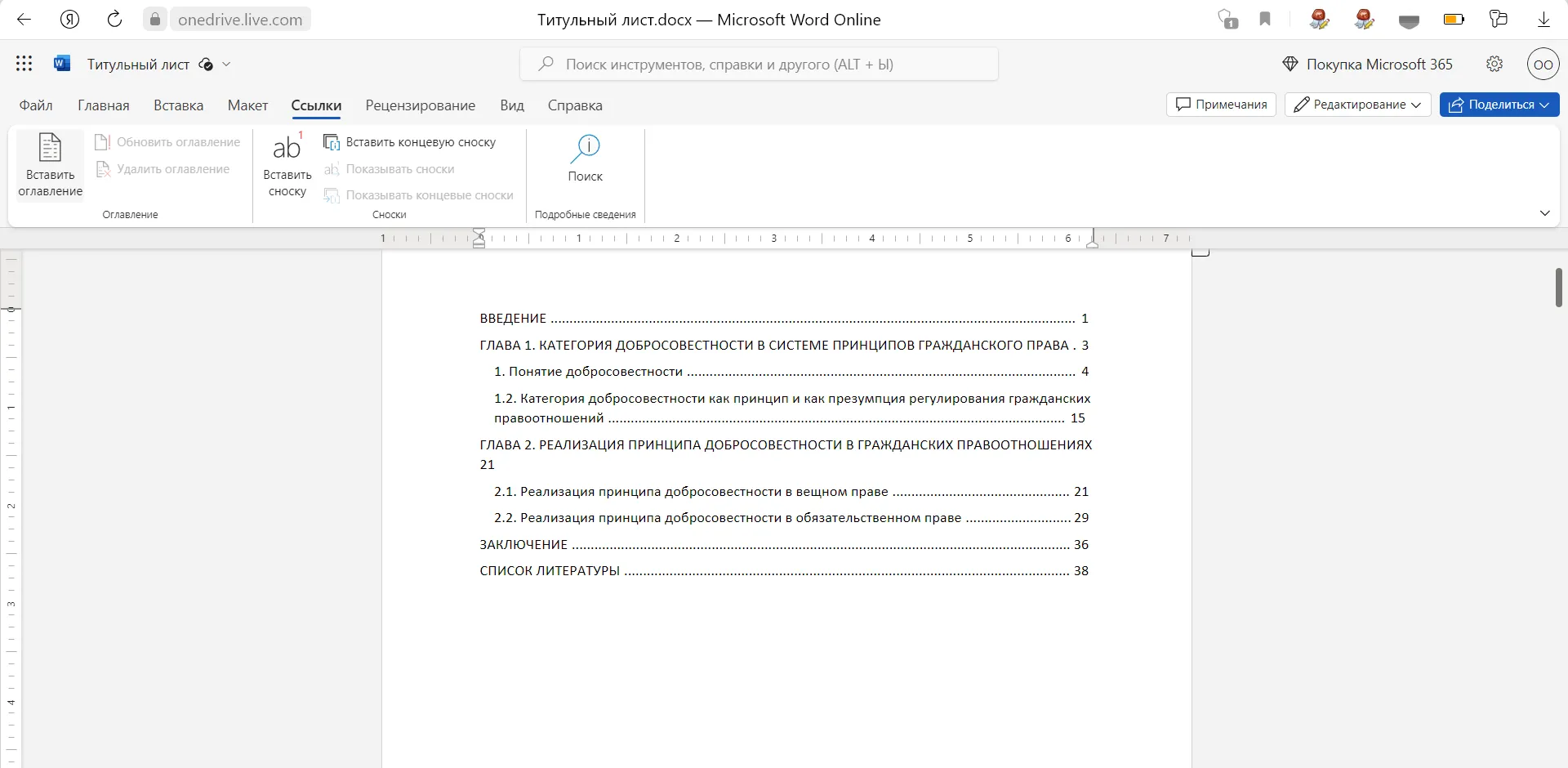Expand the ribbon display options chevron

1544,213
